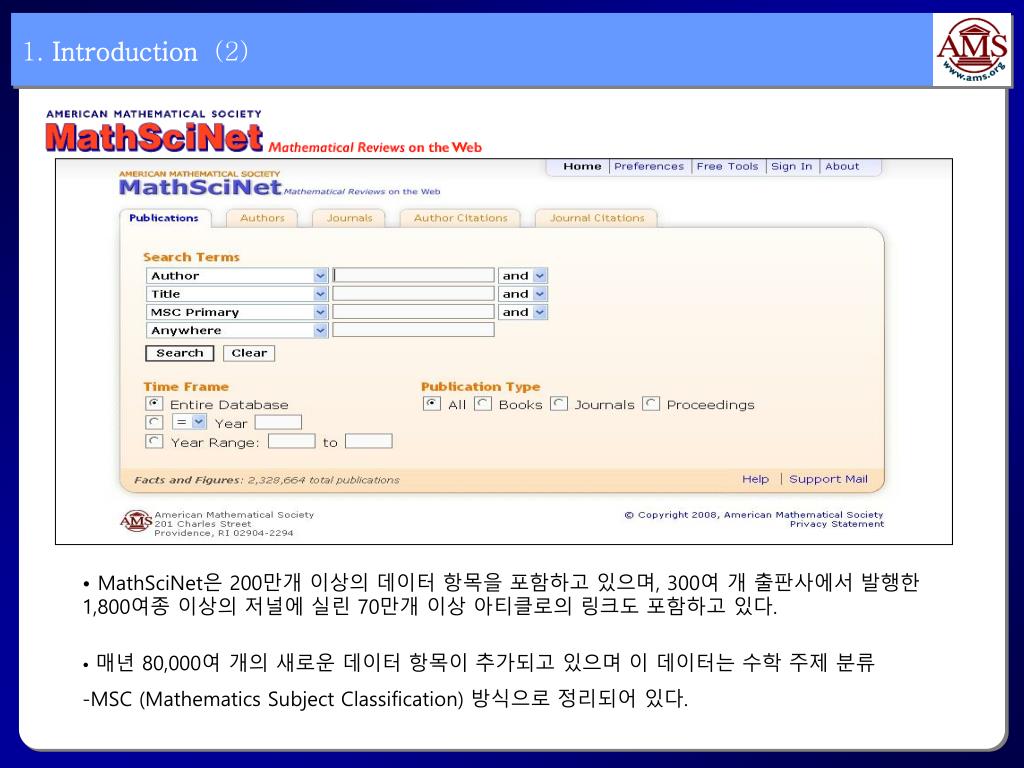Click the 'Publication Type' heading
1024x768 pixels.
click(x=481, y=387)
